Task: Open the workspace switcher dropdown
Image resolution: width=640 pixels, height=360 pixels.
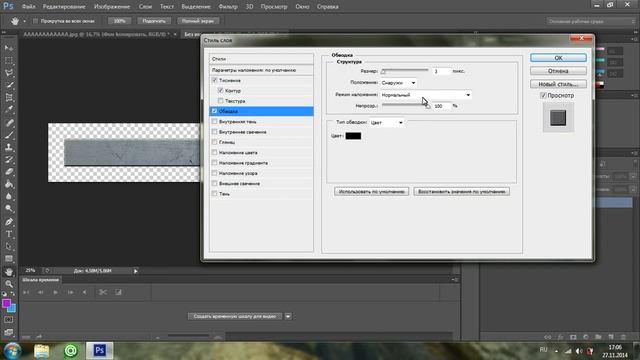Action: tap(591, 21)
